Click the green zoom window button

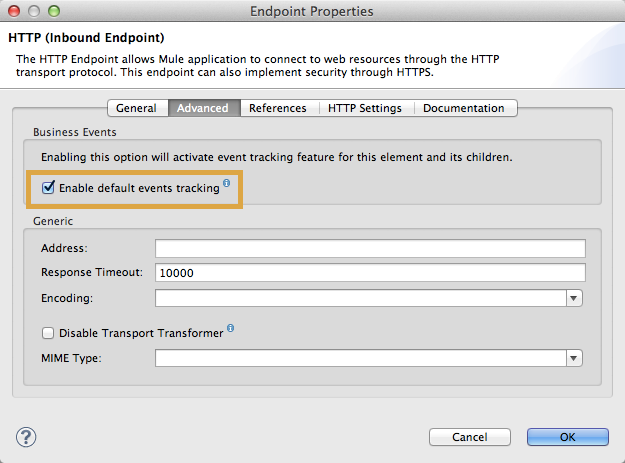coord(52,11)
